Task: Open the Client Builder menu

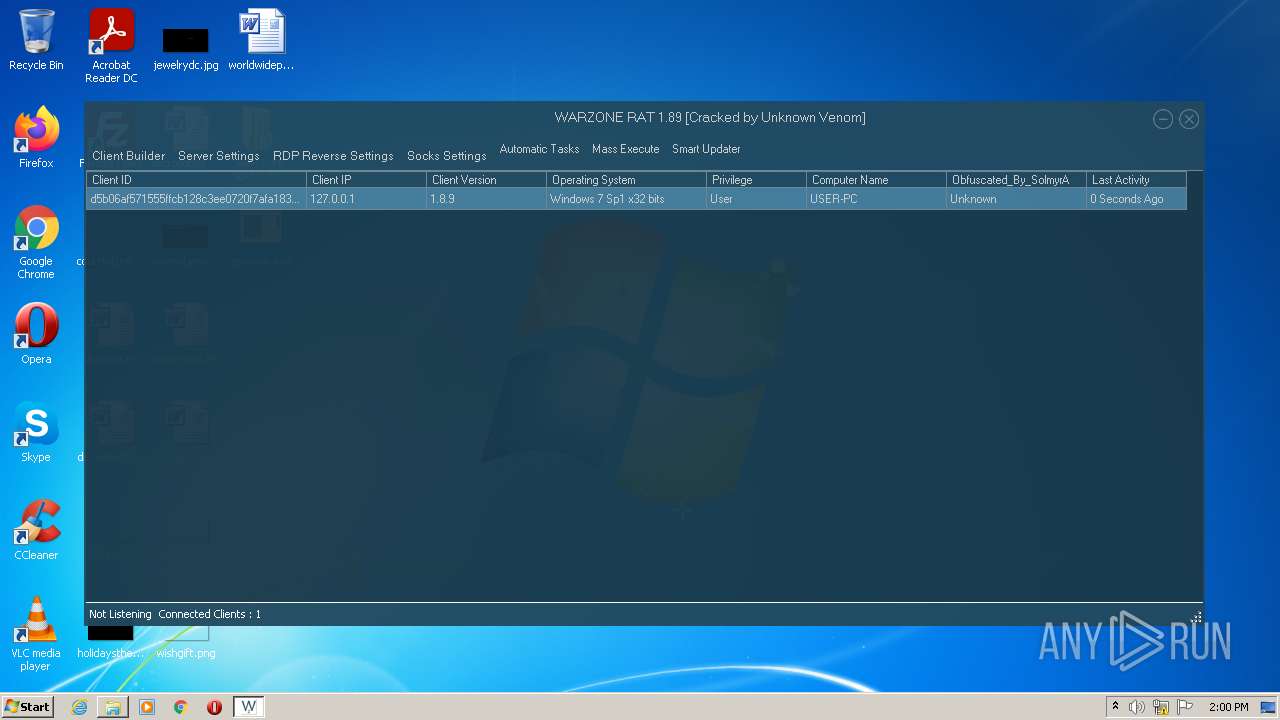Action: pyautogui.click(x=129, y=156)
